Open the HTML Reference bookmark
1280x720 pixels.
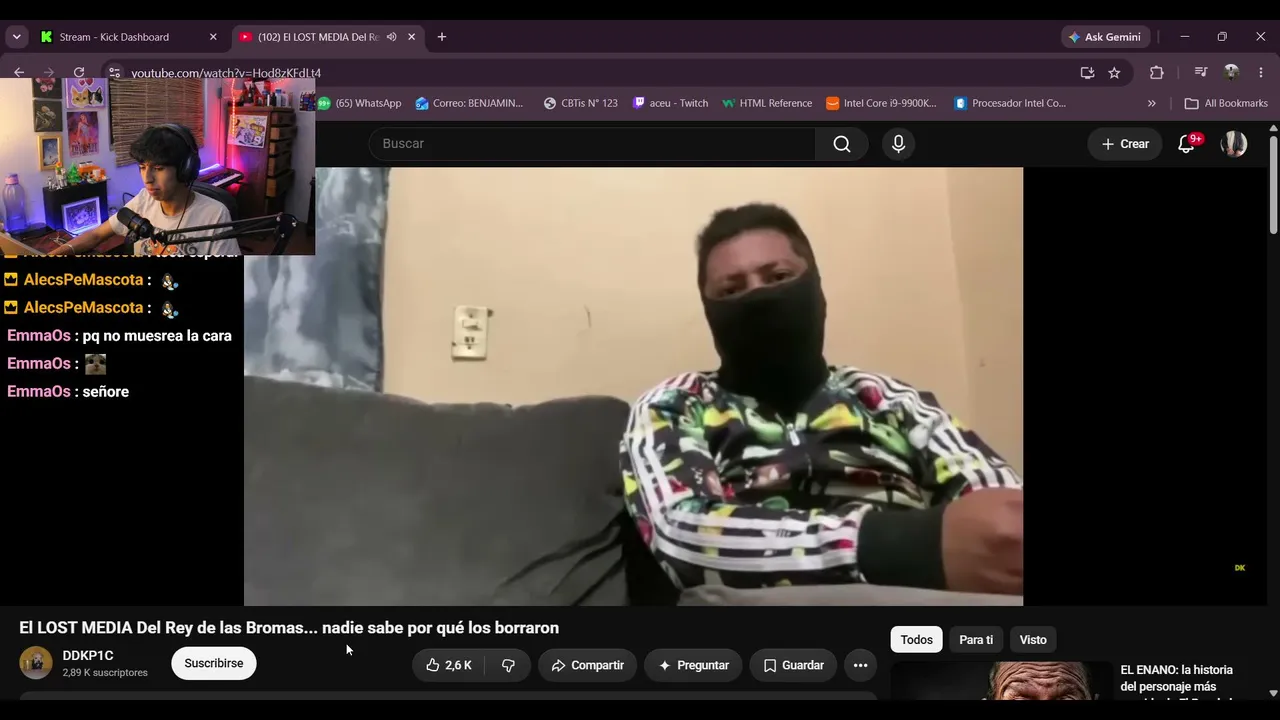coord(767,103)
